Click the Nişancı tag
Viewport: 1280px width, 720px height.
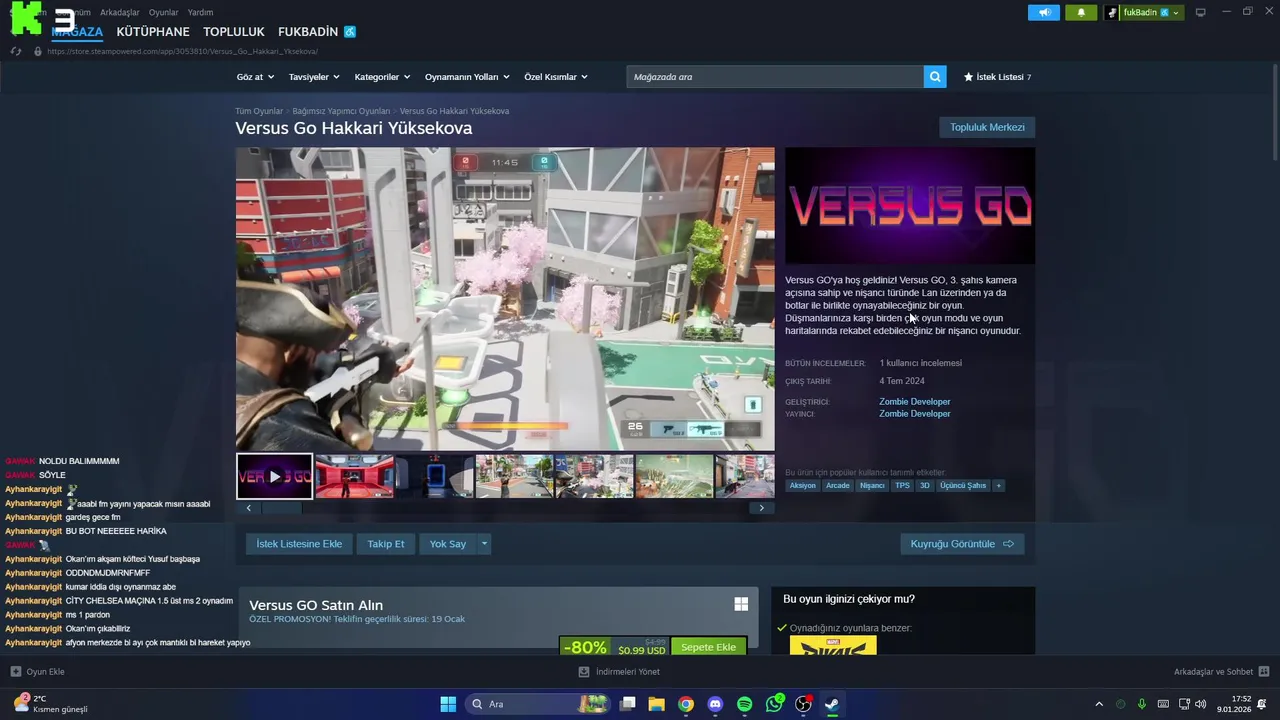point(872,486)
